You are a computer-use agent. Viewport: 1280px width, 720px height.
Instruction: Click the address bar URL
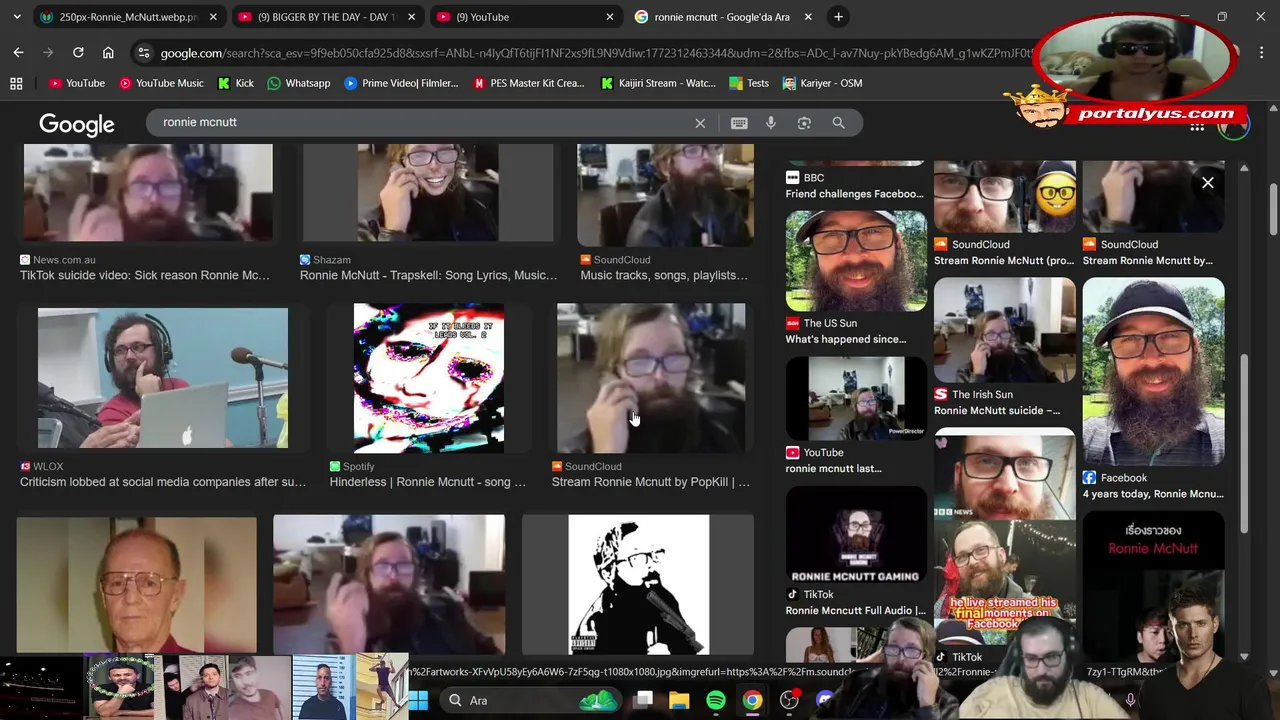(595, 53)
